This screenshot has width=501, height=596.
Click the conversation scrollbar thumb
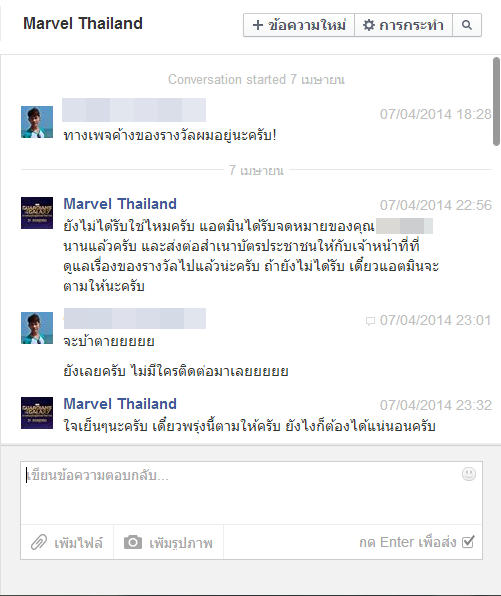(496, 101)
